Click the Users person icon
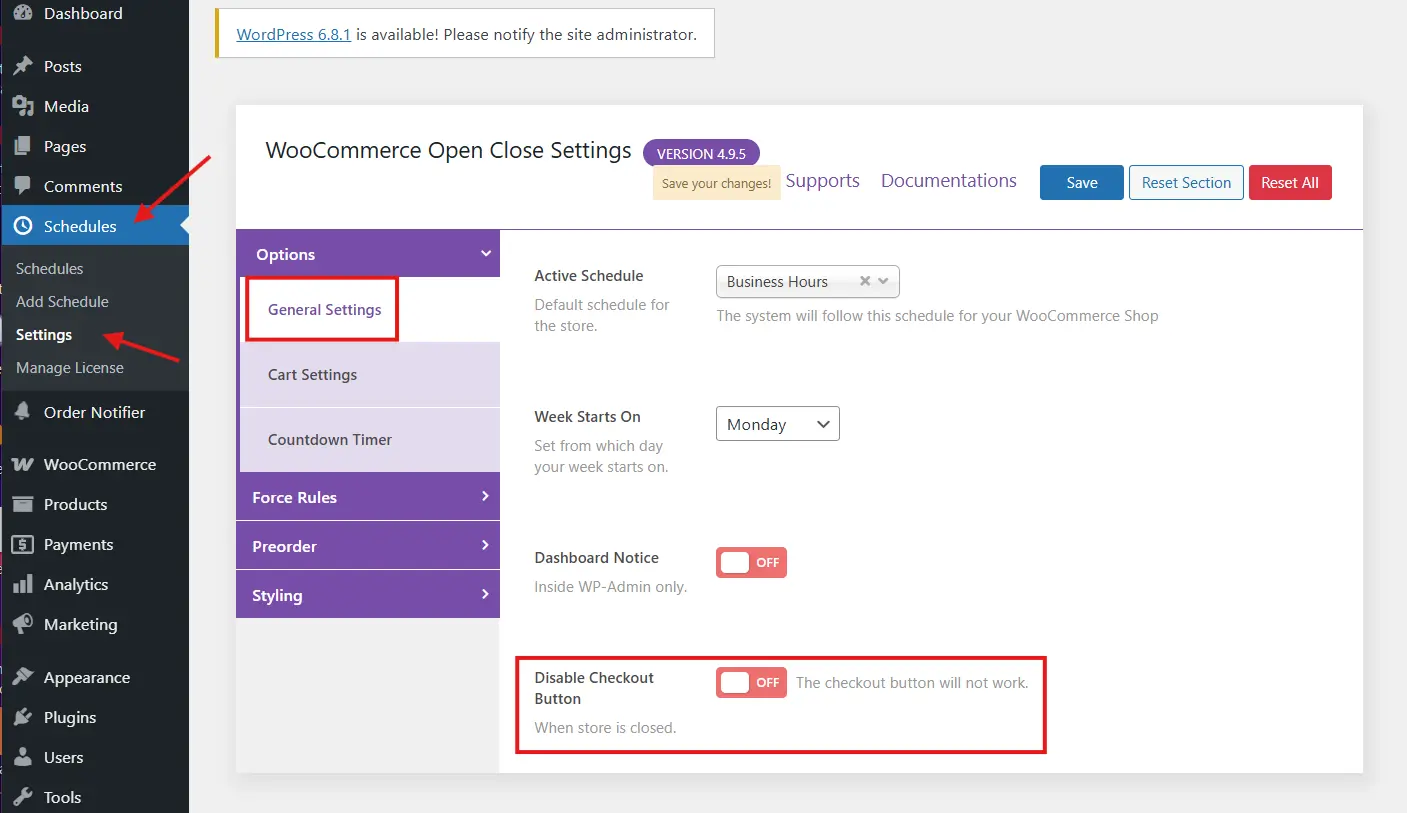 (x=23, y=758)
